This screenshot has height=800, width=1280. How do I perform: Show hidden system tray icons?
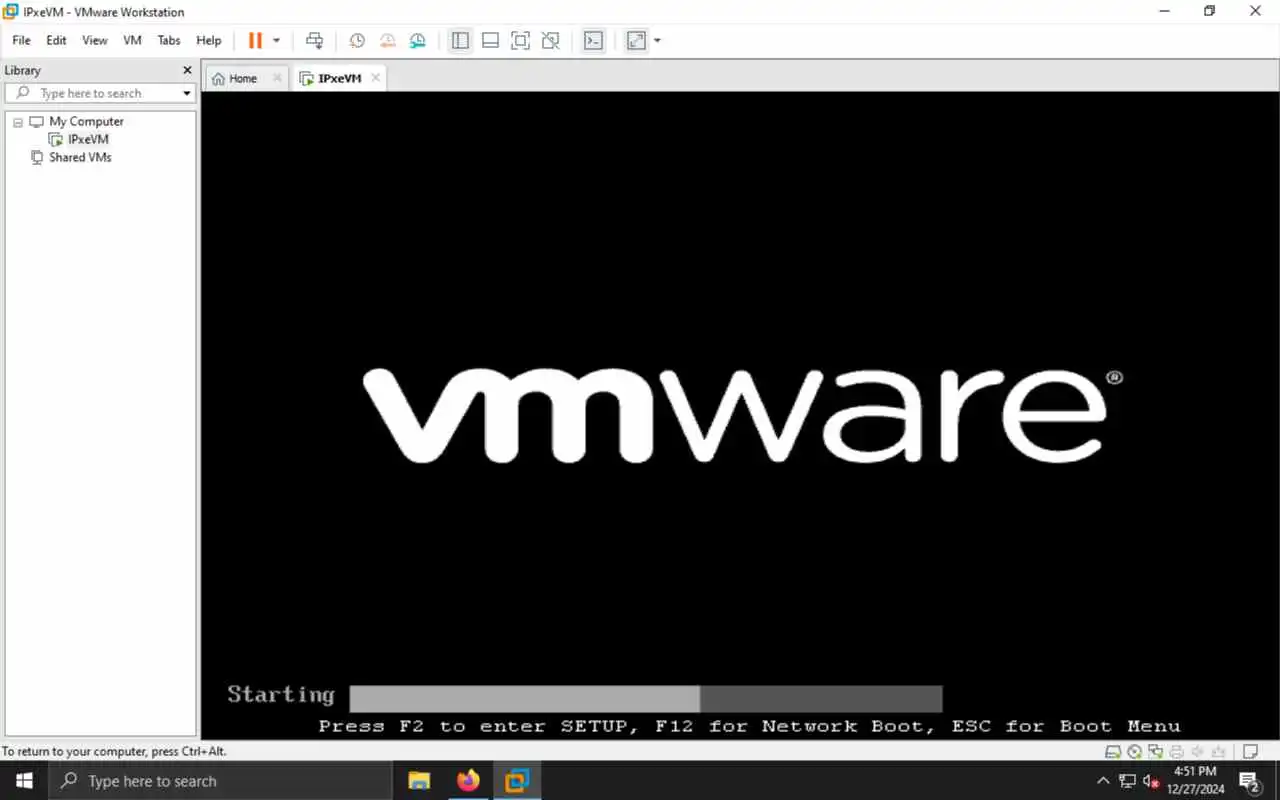click(1104, 781)
